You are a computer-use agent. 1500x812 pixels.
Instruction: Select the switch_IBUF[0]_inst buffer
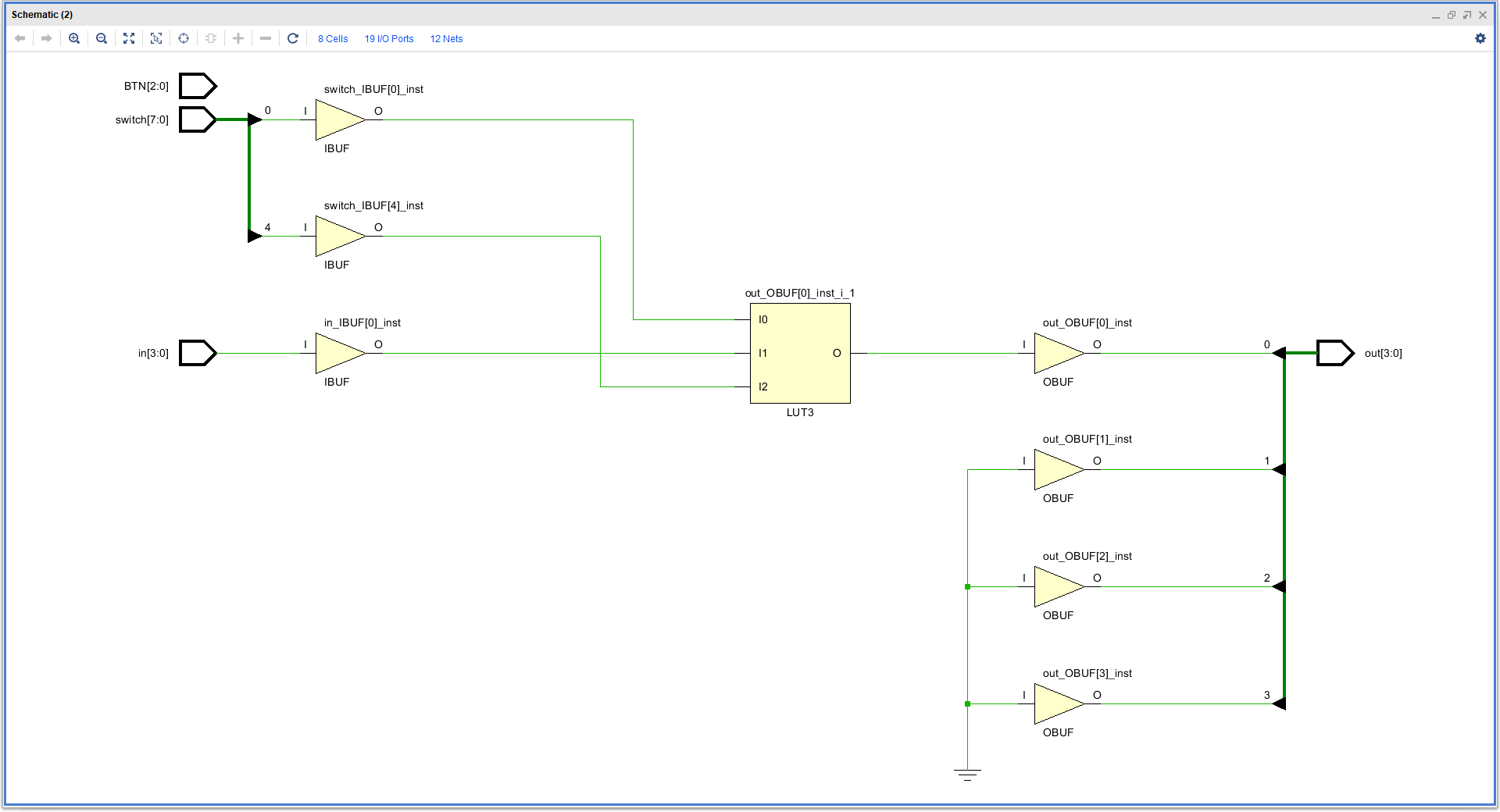tap(340, 119)
